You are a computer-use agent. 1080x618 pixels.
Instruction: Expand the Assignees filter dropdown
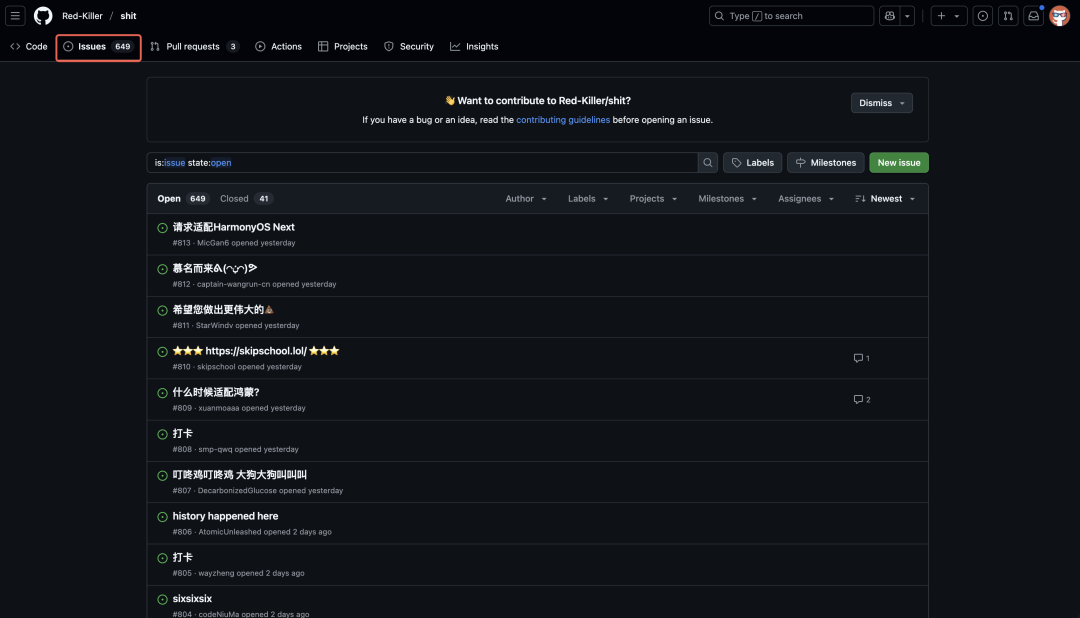(x=807, y=198)
